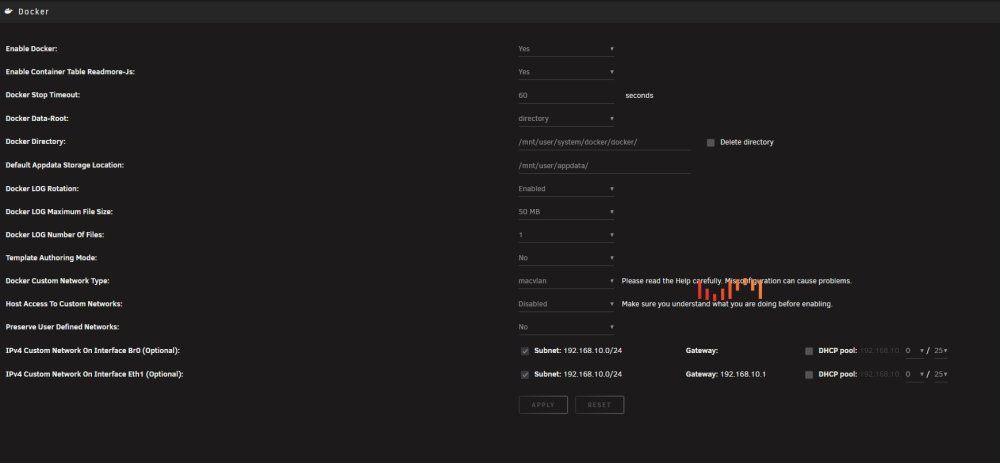Click the Apply button

[x=543, y=405]
